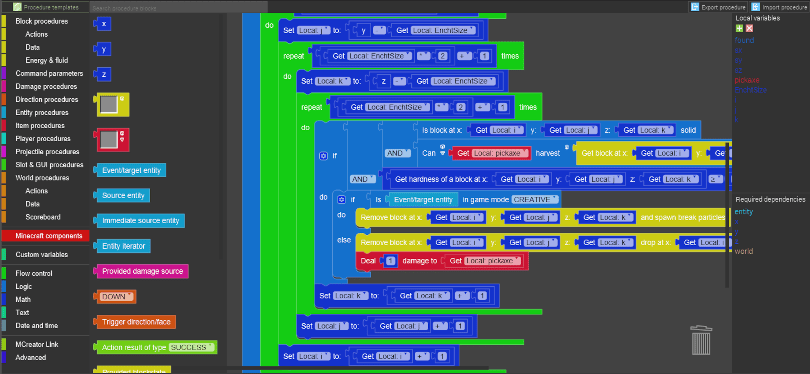Open Damage procedures category

[46, 86]
